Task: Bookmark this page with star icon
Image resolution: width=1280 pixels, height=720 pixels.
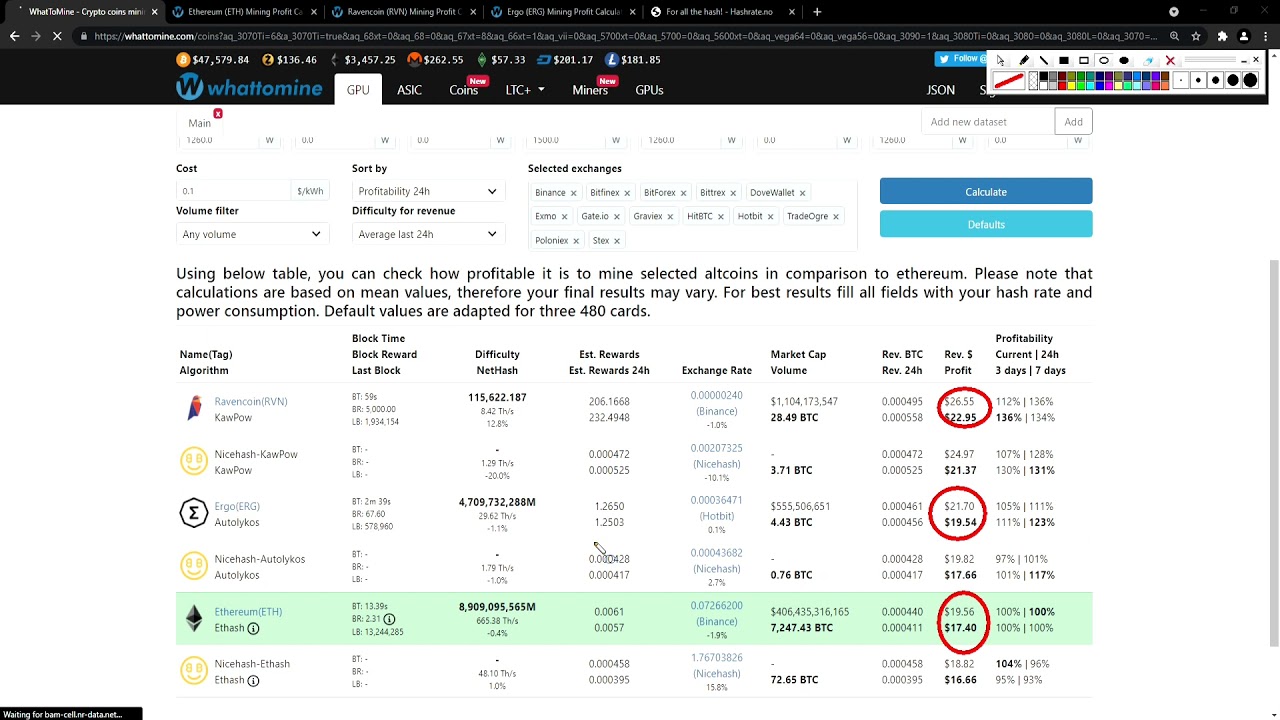Action: pos(1196,36)
